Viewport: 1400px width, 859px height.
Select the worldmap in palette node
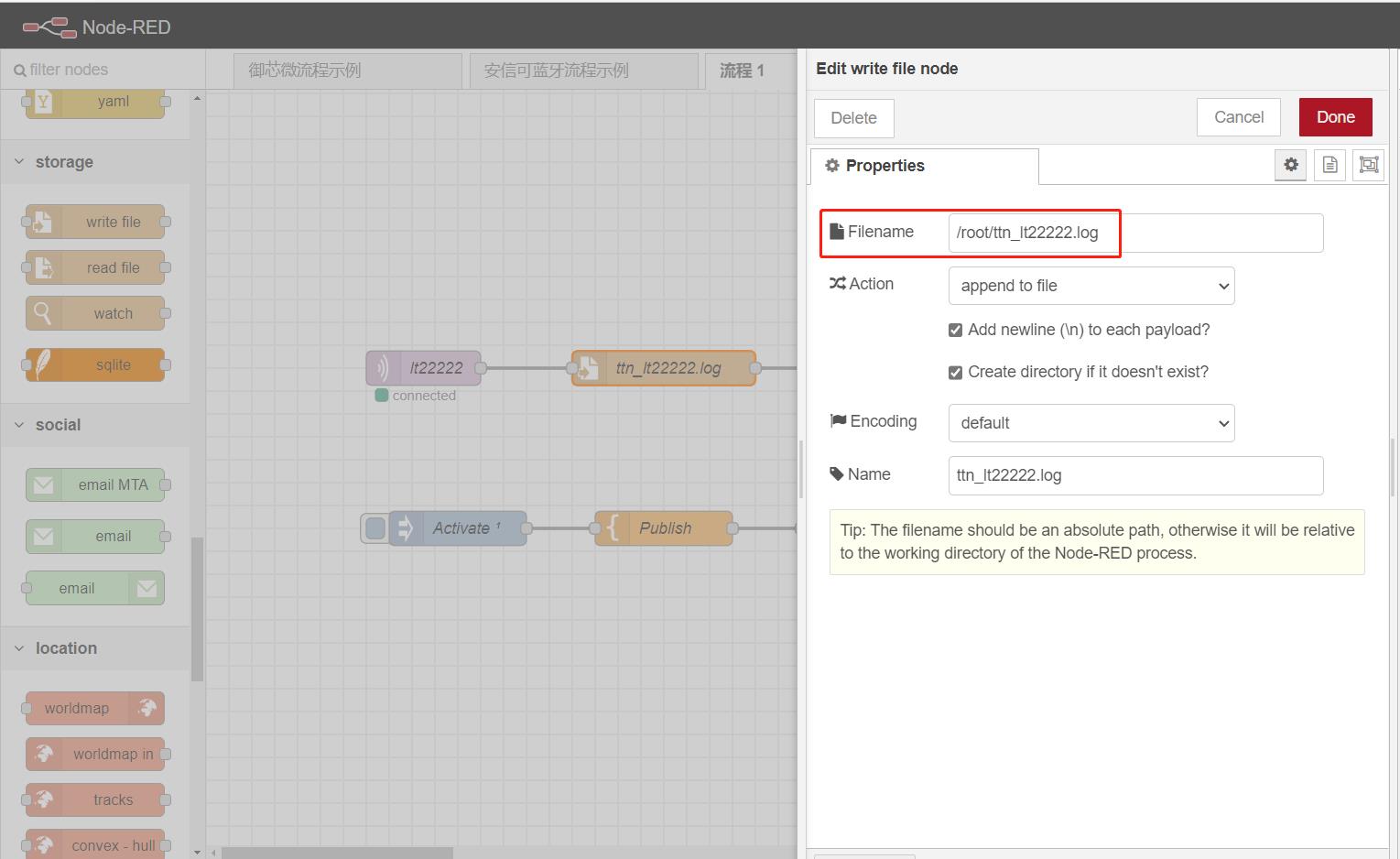(x=95, y=754)
